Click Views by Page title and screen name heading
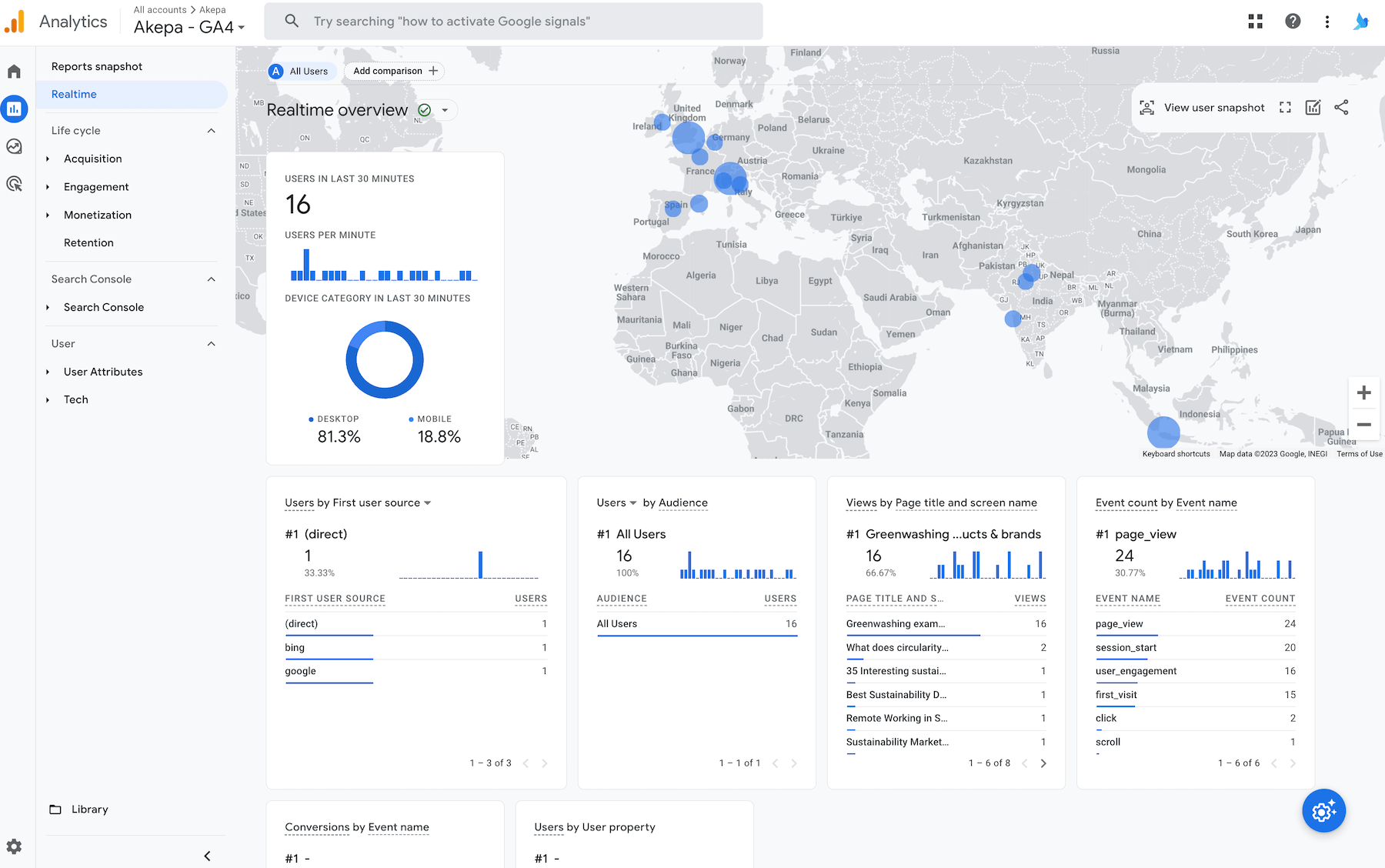 click(x=941, y=503)
